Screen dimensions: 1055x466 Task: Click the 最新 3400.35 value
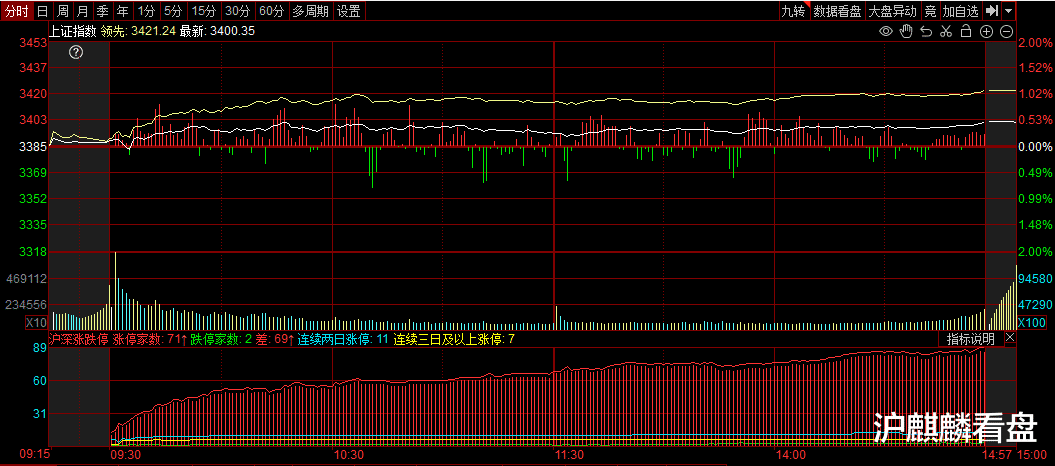217,31
